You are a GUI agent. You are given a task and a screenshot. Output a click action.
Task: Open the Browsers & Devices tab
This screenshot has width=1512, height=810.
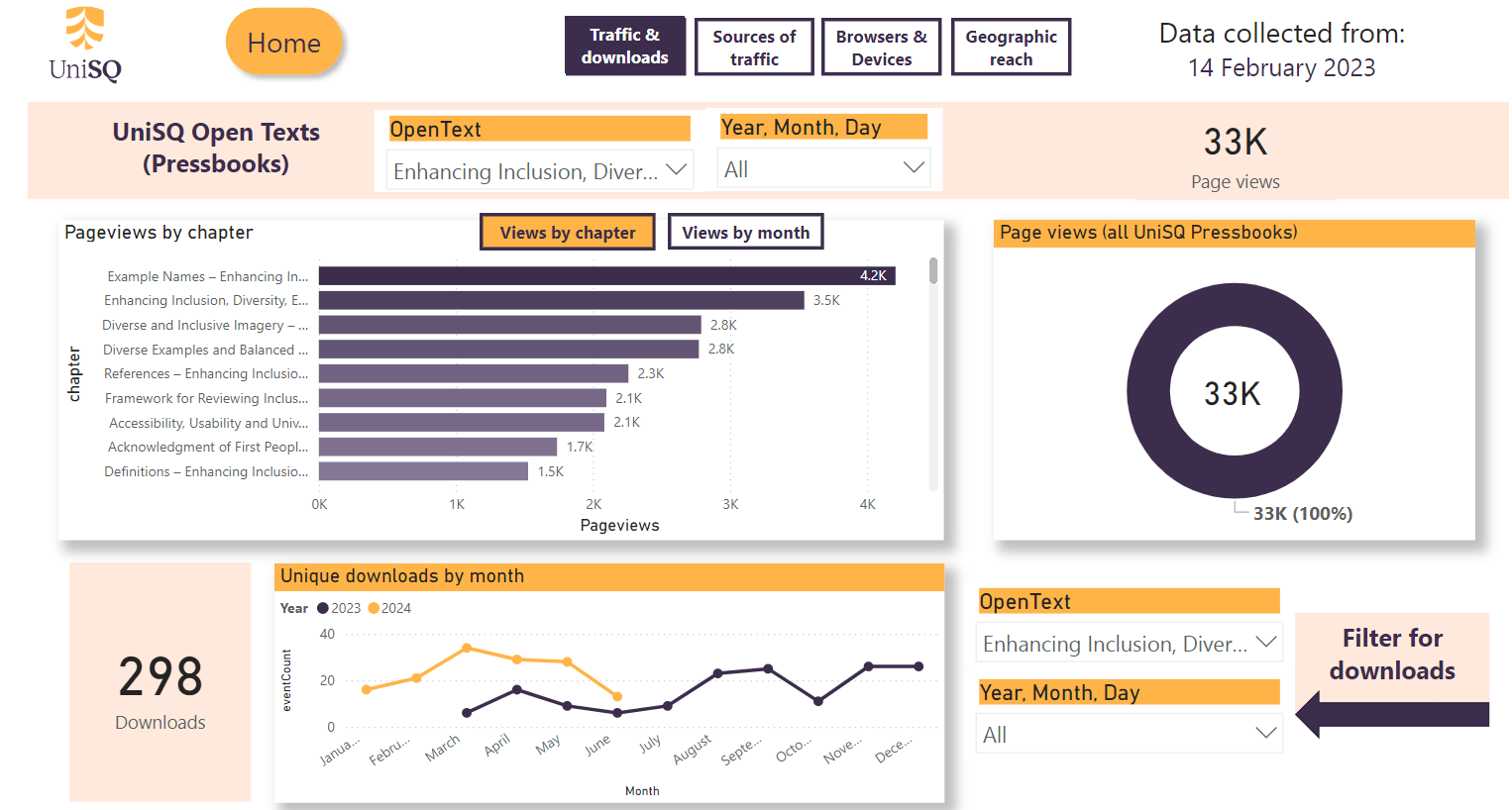[882, 47]
